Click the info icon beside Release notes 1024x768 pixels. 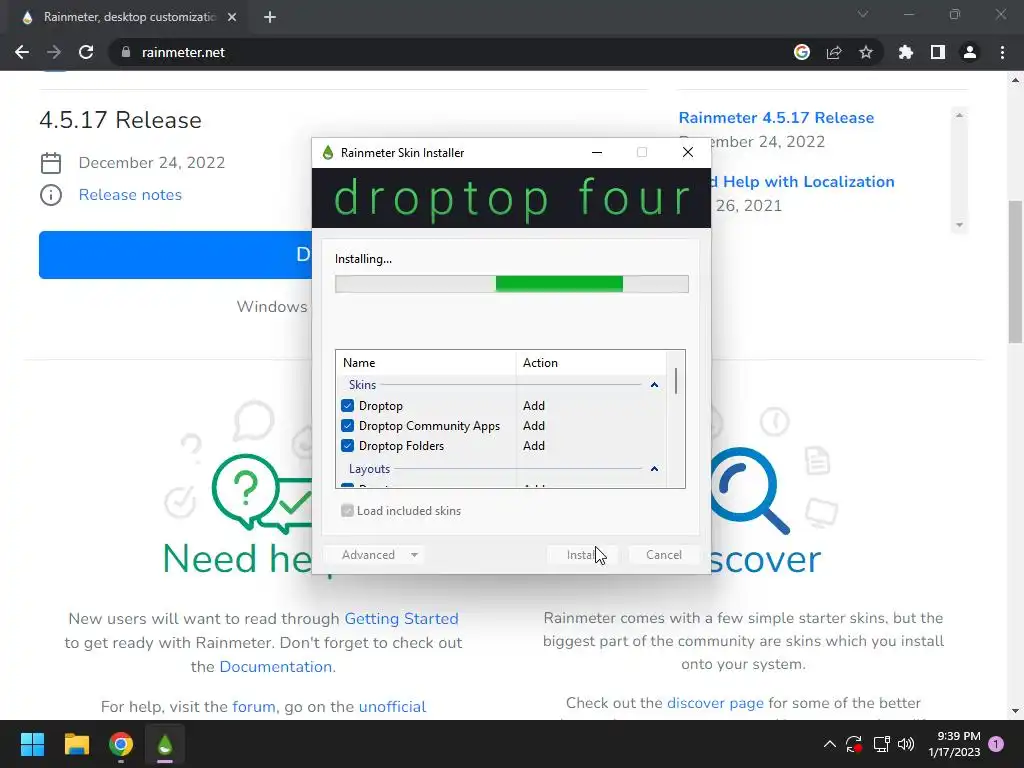click(x=51, y=195)
